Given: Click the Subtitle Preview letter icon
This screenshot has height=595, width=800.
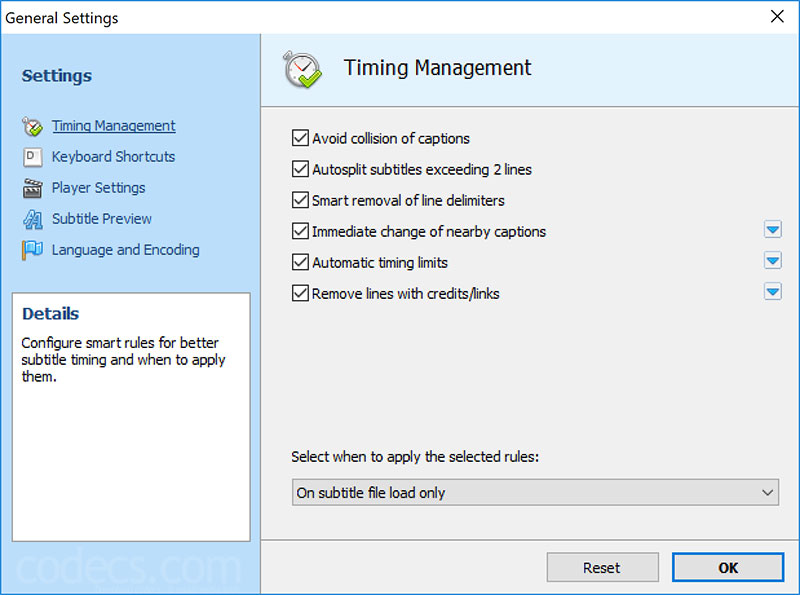Looking at the screenshot, I should pyautogui.click(x=32, y=219).
